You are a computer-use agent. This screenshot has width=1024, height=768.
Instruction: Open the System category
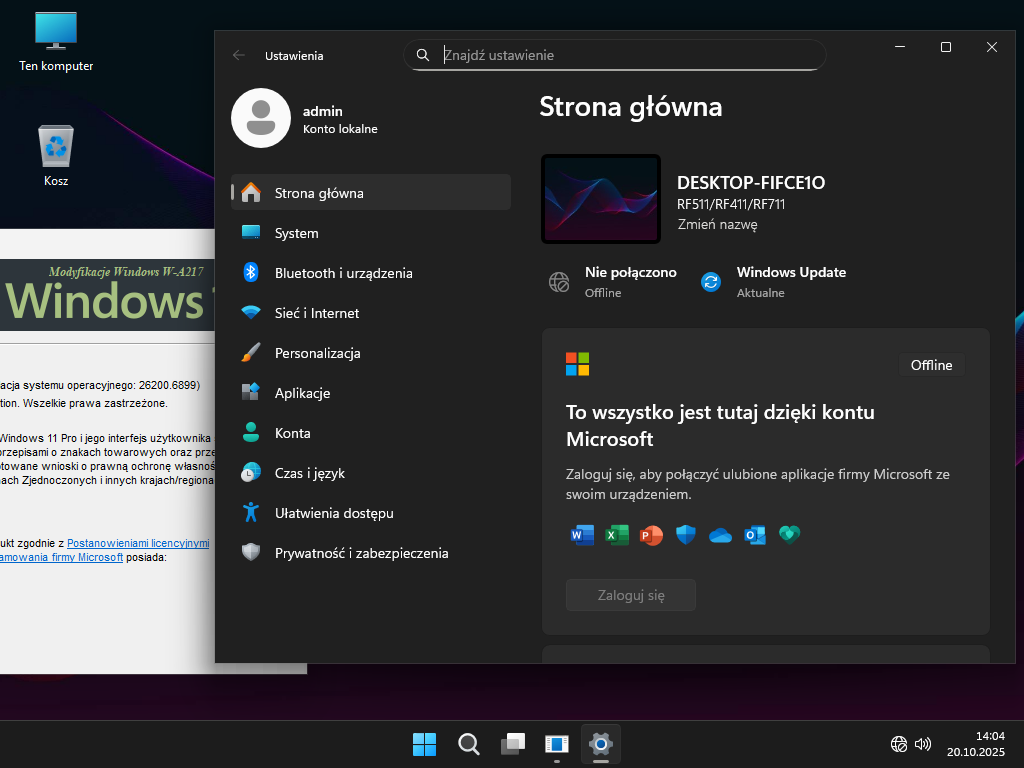pos(296,233)
